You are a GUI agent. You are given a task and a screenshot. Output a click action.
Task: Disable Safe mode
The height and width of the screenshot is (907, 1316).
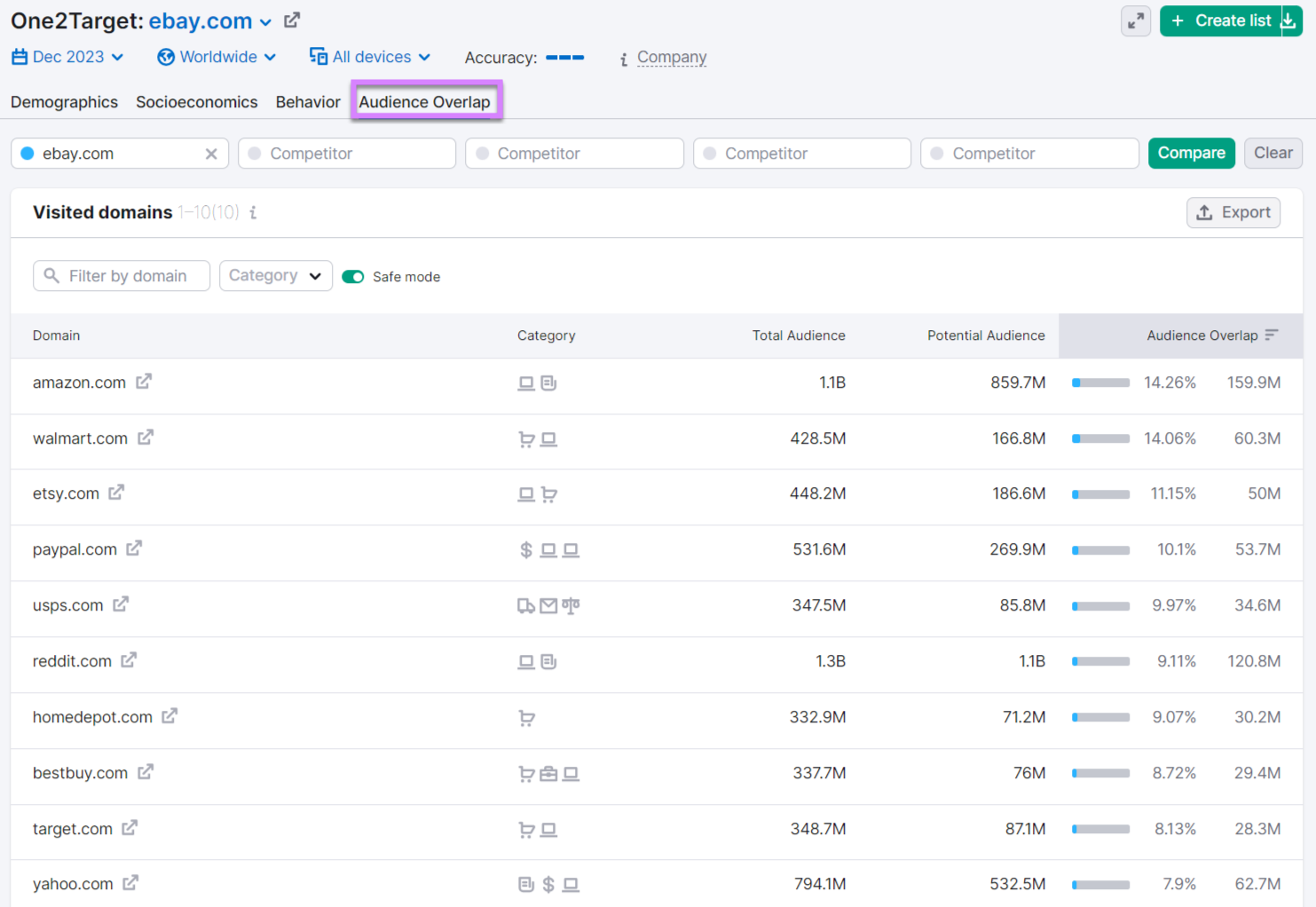(352, 276)
